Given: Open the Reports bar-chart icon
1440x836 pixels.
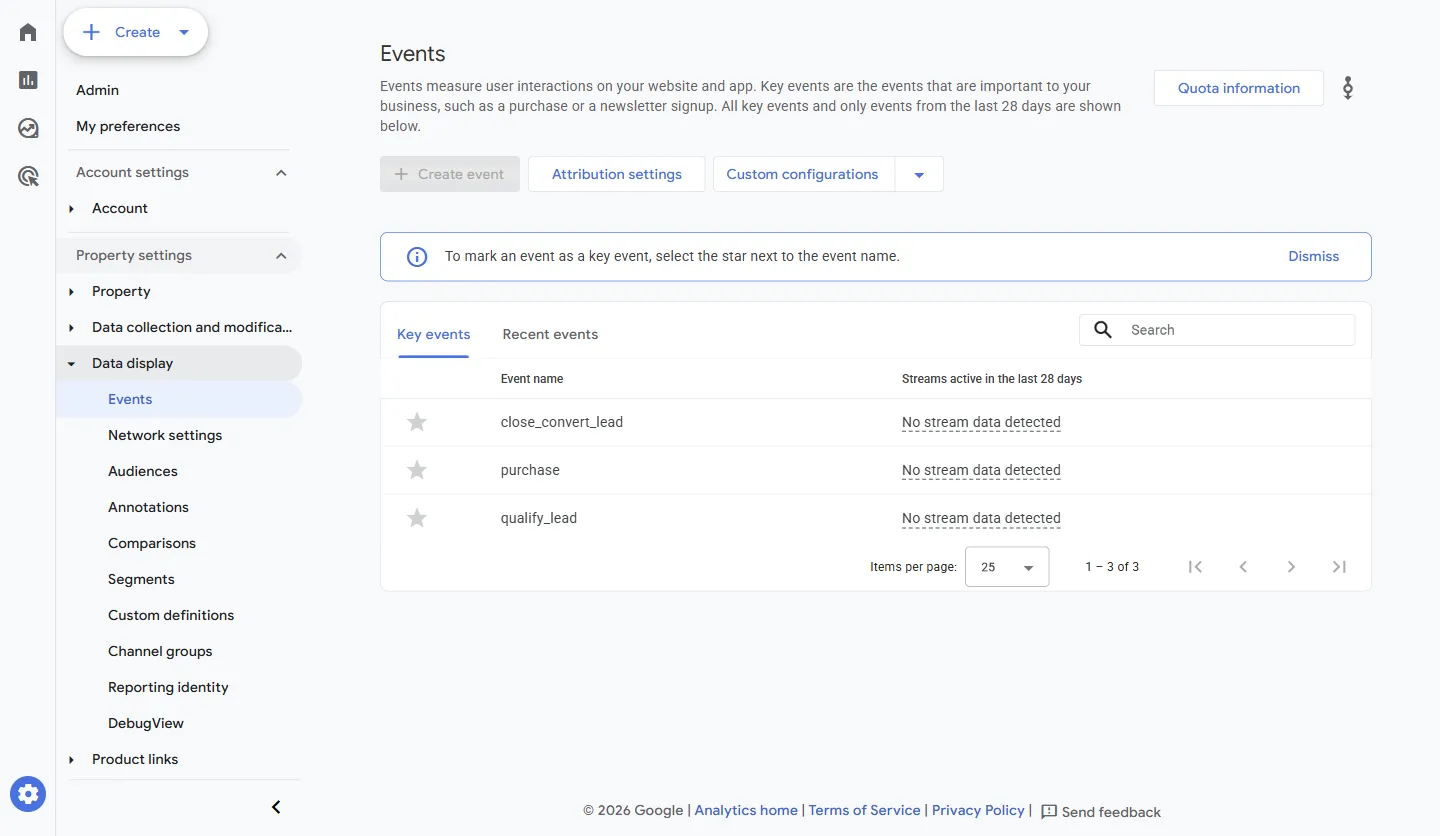Looking at the screenshot, I should tap(28, 80).
